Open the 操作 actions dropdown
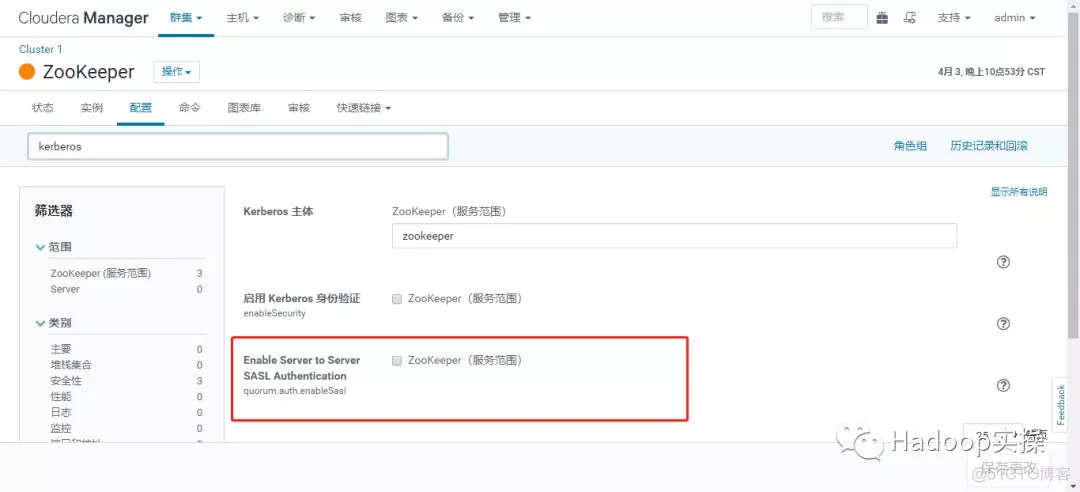 [x=176, y=72]
